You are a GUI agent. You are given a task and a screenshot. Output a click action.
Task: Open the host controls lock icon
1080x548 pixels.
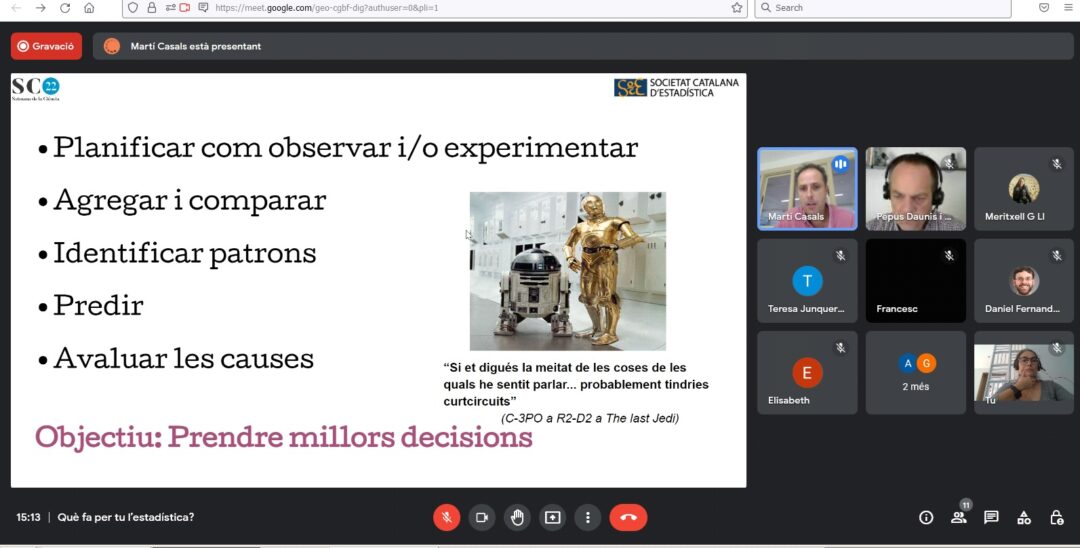click(1056, 517)
